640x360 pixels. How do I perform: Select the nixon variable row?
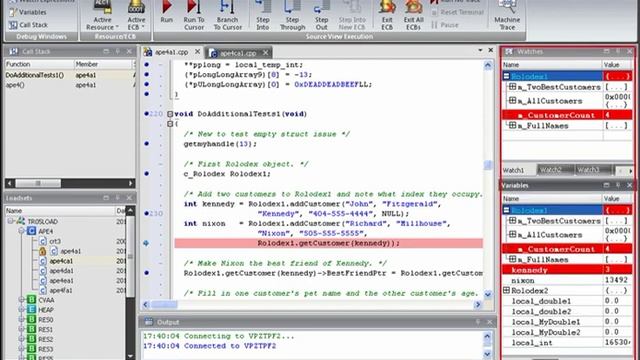[567, 280]
